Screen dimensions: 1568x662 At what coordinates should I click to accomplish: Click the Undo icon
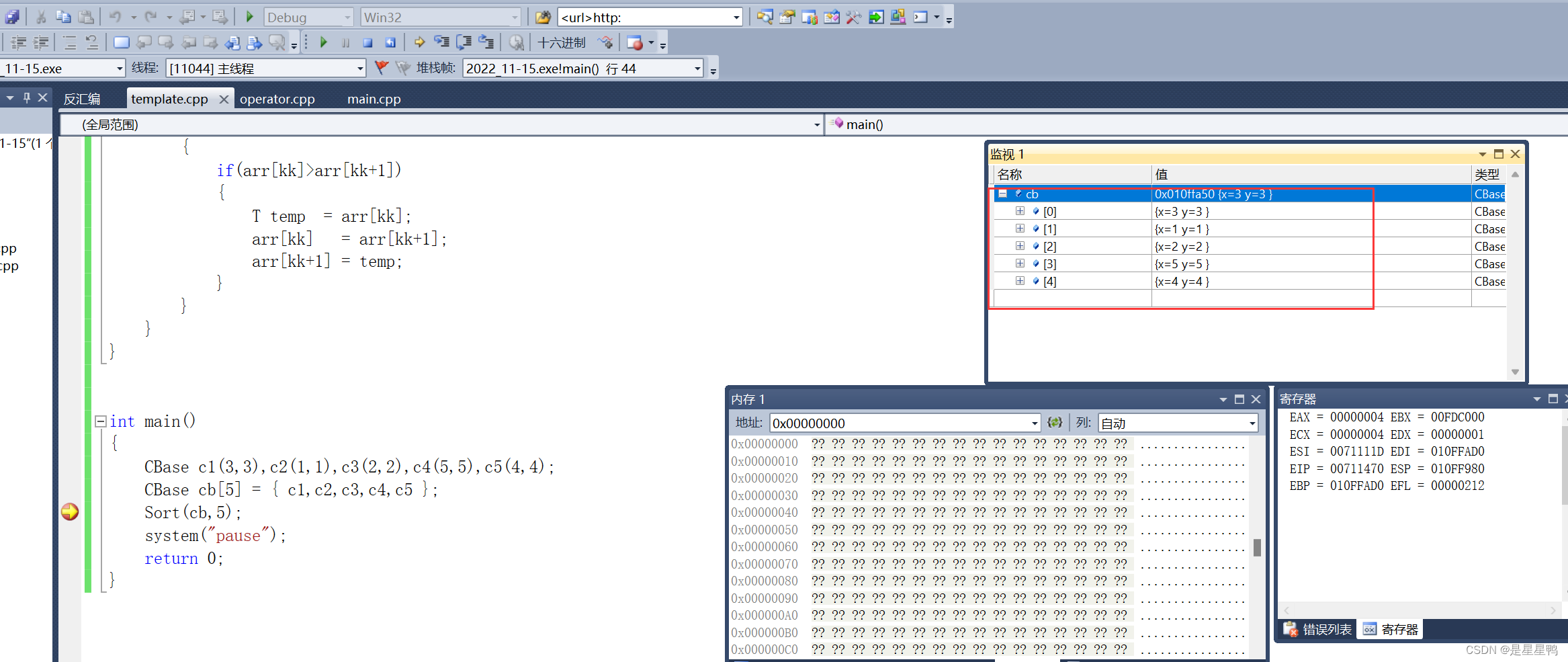114,17
